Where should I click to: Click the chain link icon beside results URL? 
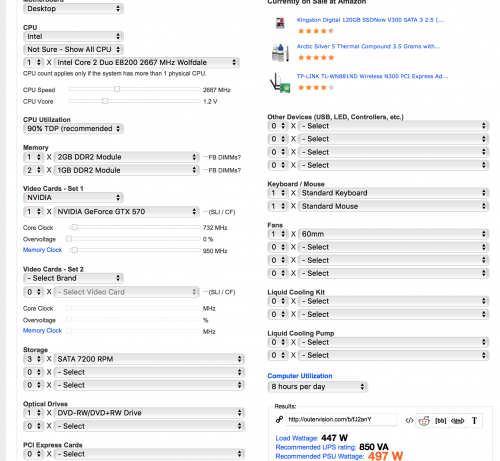(279, 419)
